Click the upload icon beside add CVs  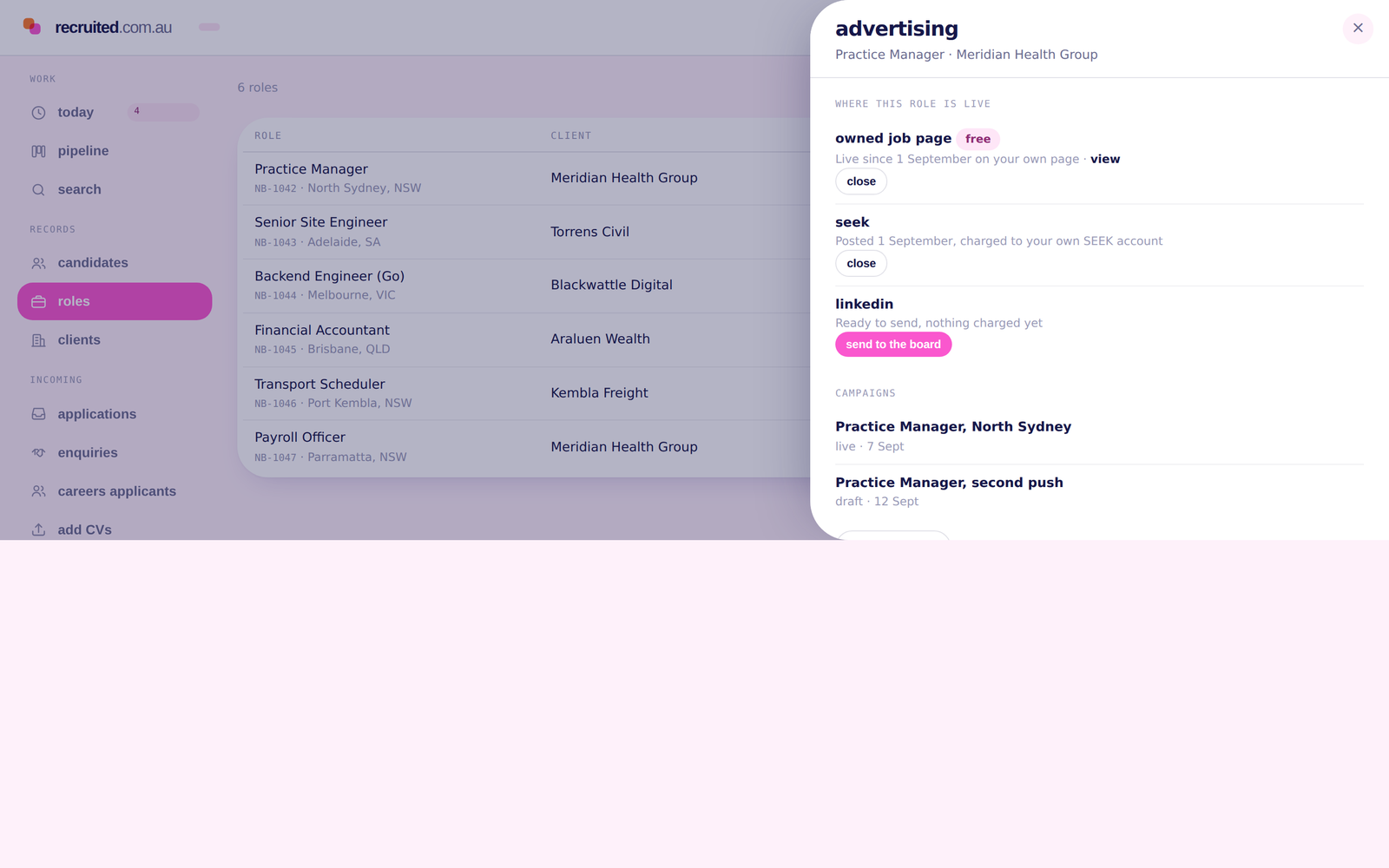[38, 529]
